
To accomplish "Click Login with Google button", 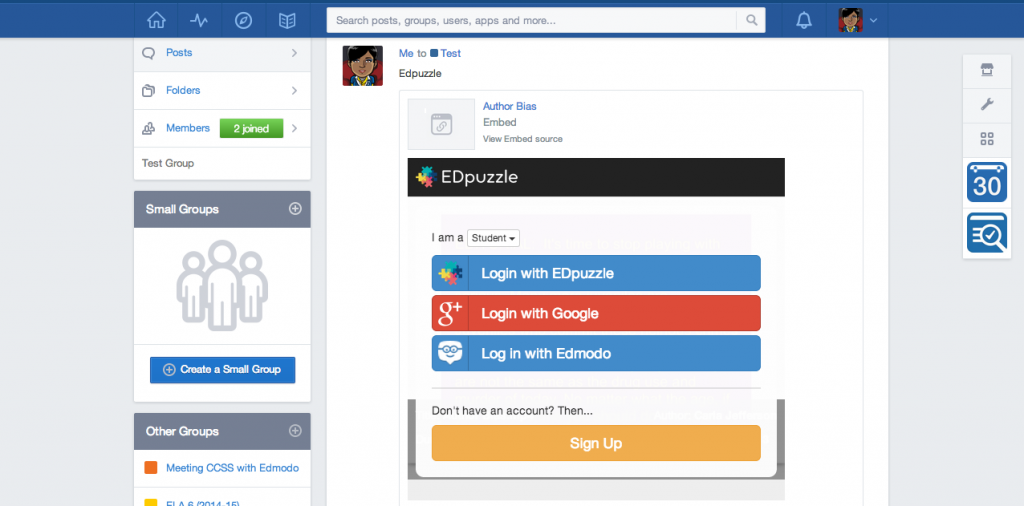I will (x=596, y=313).
